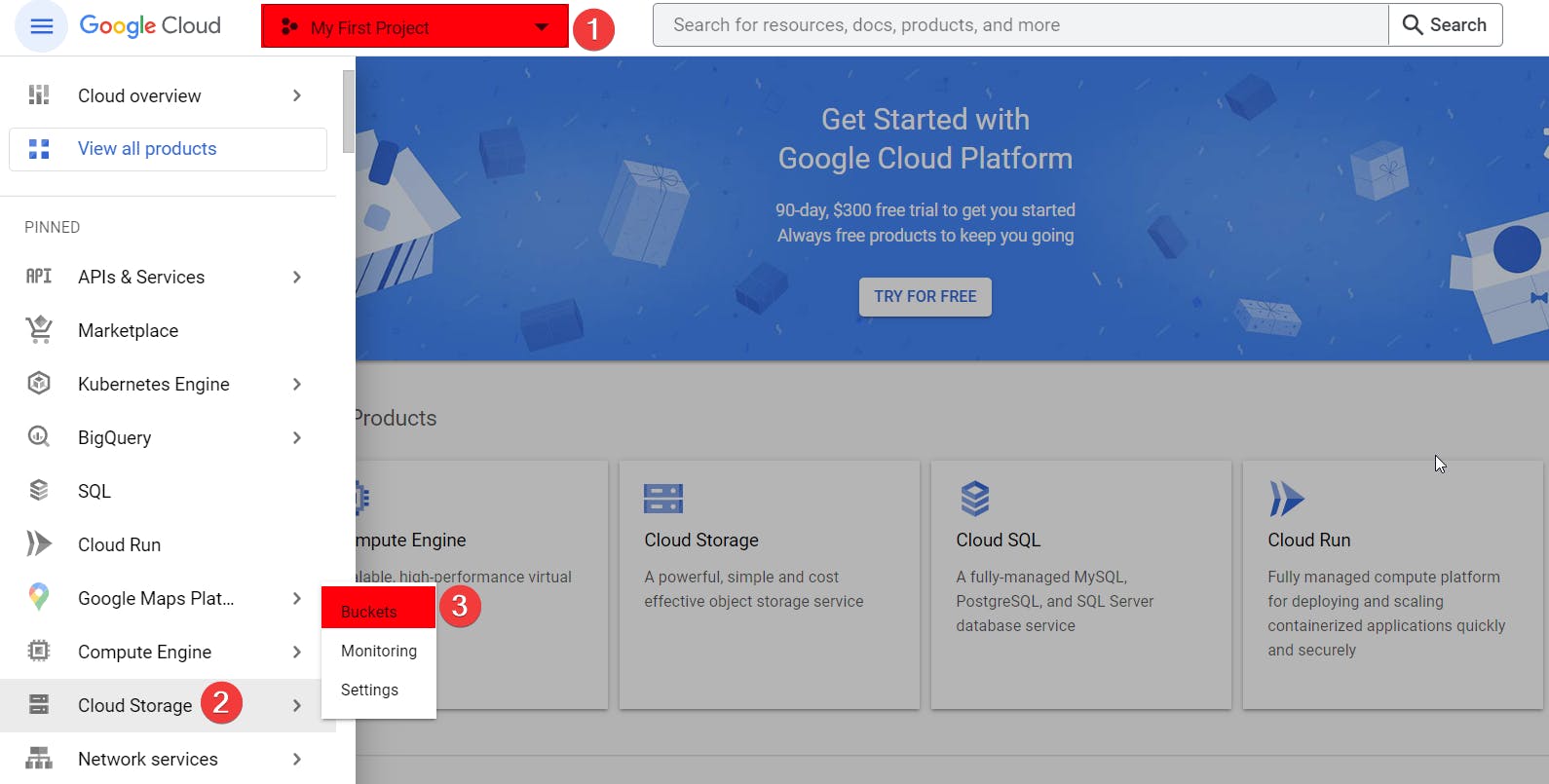Click the BigQuery icon

click(x=39, y=437)
